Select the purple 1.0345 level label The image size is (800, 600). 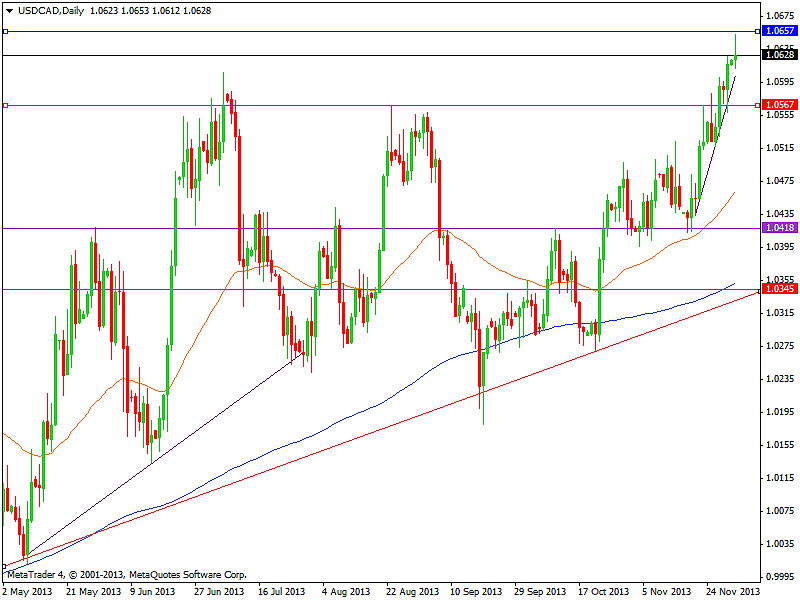tap(779, 289)
